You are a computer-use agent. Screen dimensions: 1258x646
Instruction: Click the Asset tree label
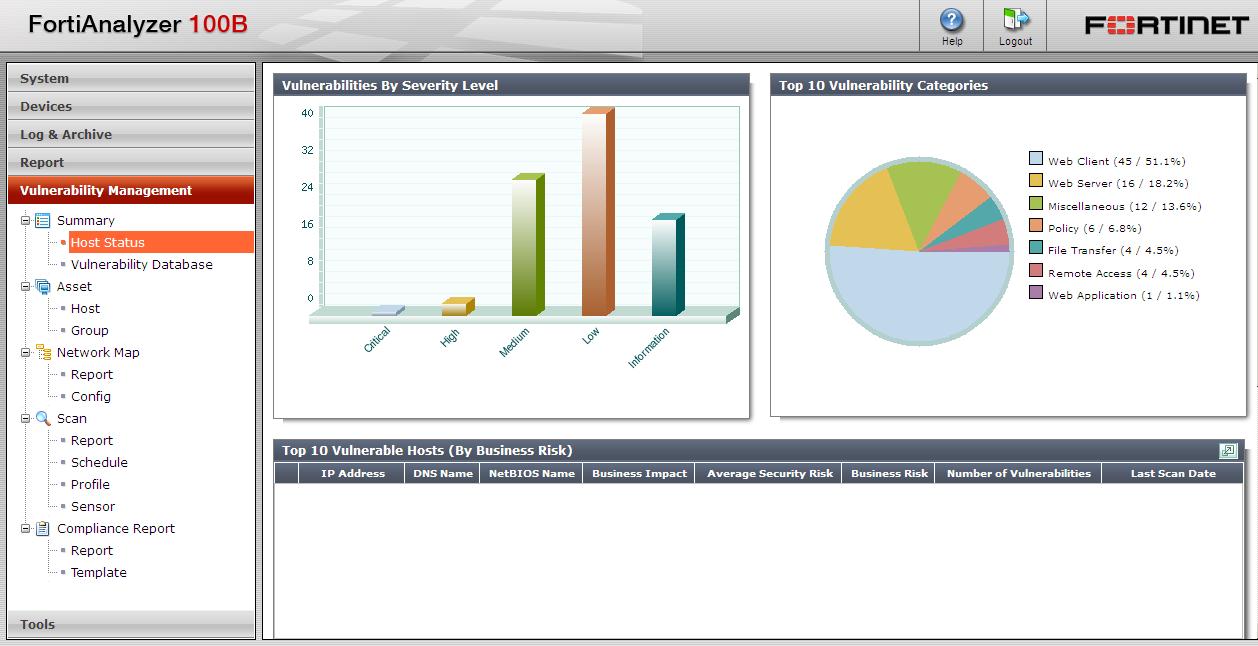pos(74,286)
